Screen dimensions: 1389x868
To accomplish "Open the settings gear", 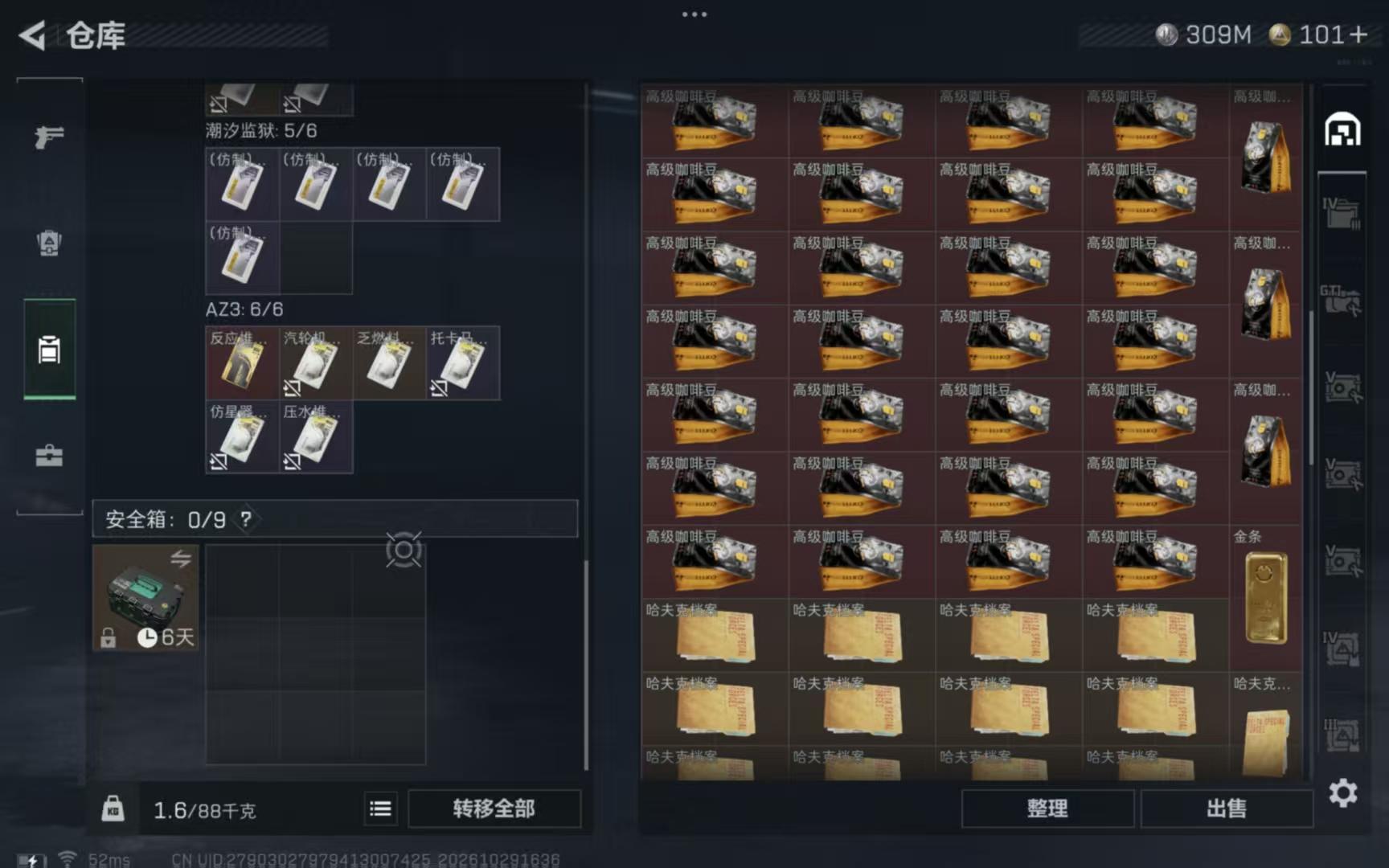I will click(1342, 793).
